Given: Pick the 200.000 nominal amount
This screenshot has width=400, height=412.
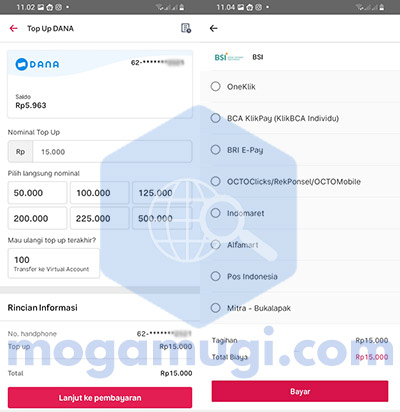Looking at the screenshot, I should point(37,218).
